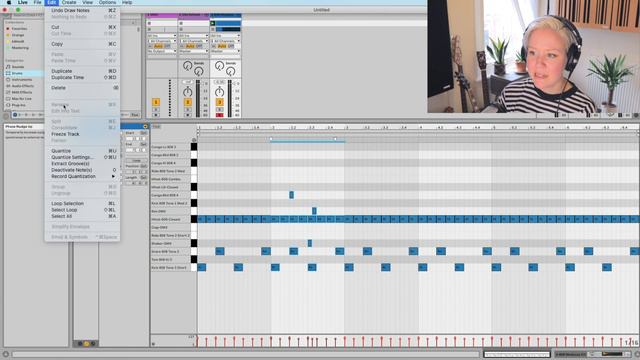This screenshot has height=360, width=640.
Task: Open the Max for Live category icon
Action: tap(8, 99)
